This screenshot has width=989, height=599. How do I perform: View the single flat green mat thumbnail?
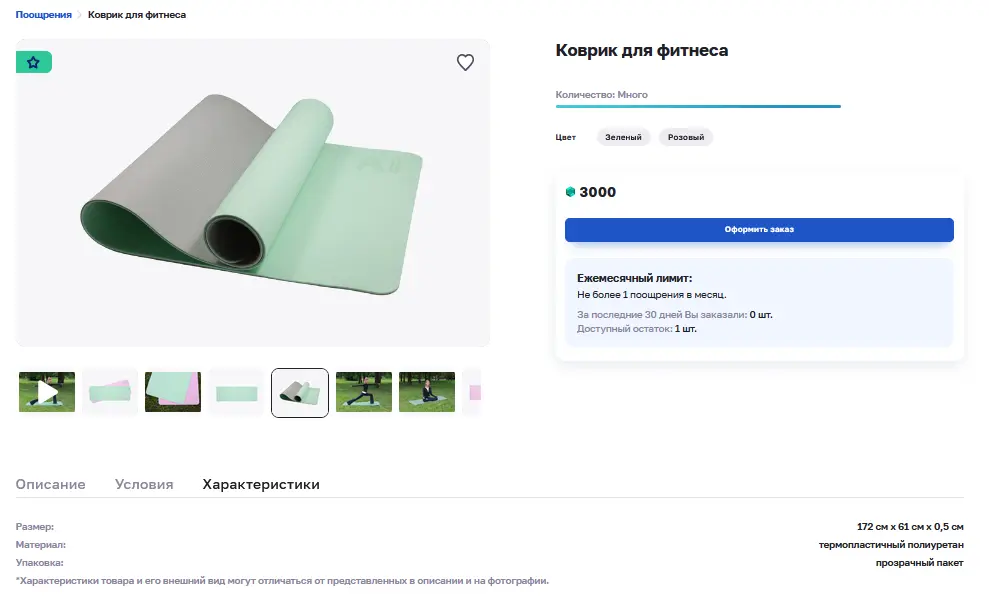[237, 392]
